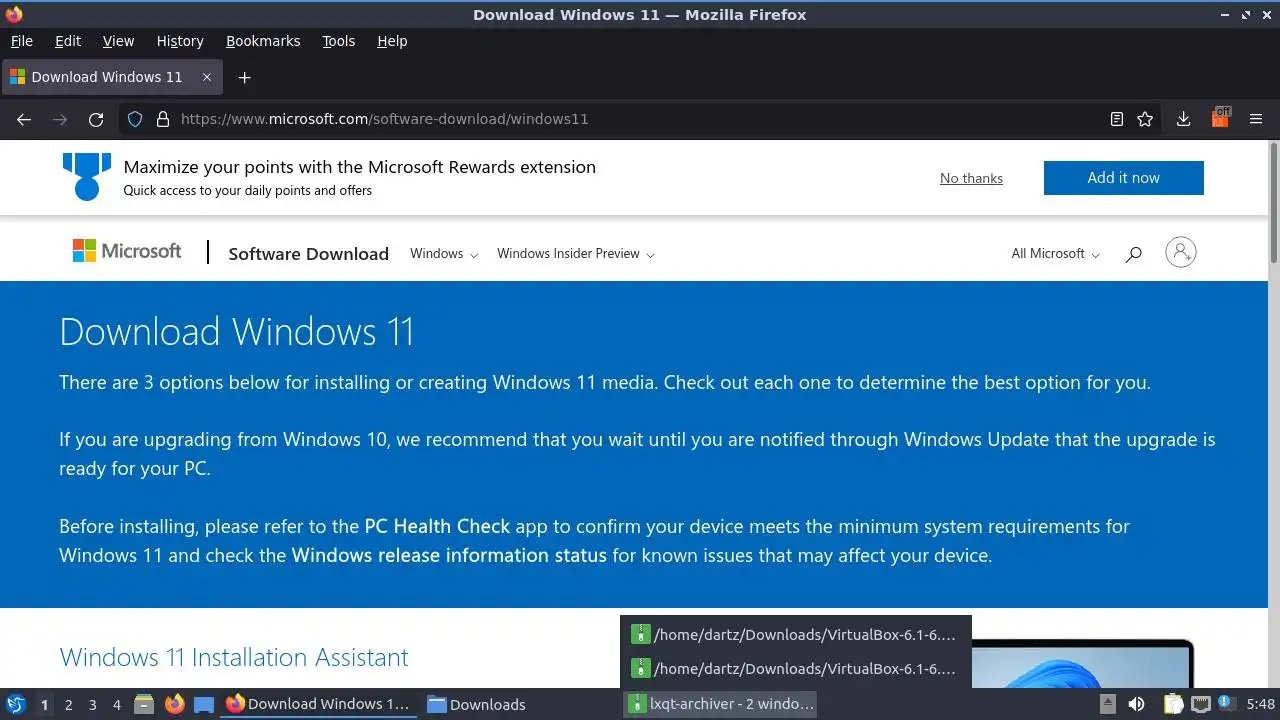Image resolution: width=1280 pixels, height=720 pixels.
Task: Click the Software Download heading link
Action: click(308, 254)
